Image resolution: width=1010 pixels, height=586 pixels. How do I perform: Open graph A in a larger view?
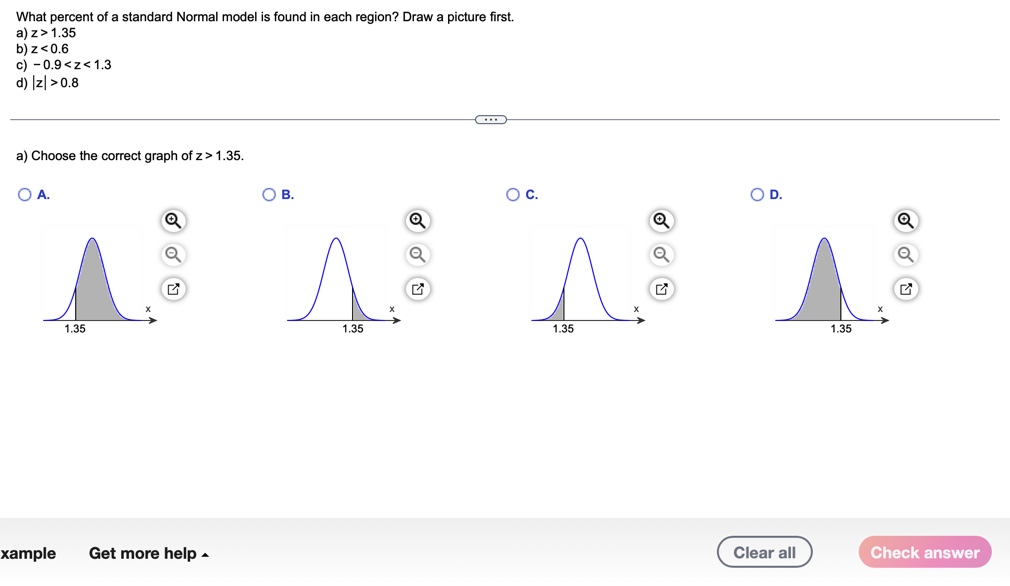pos(172,289)
